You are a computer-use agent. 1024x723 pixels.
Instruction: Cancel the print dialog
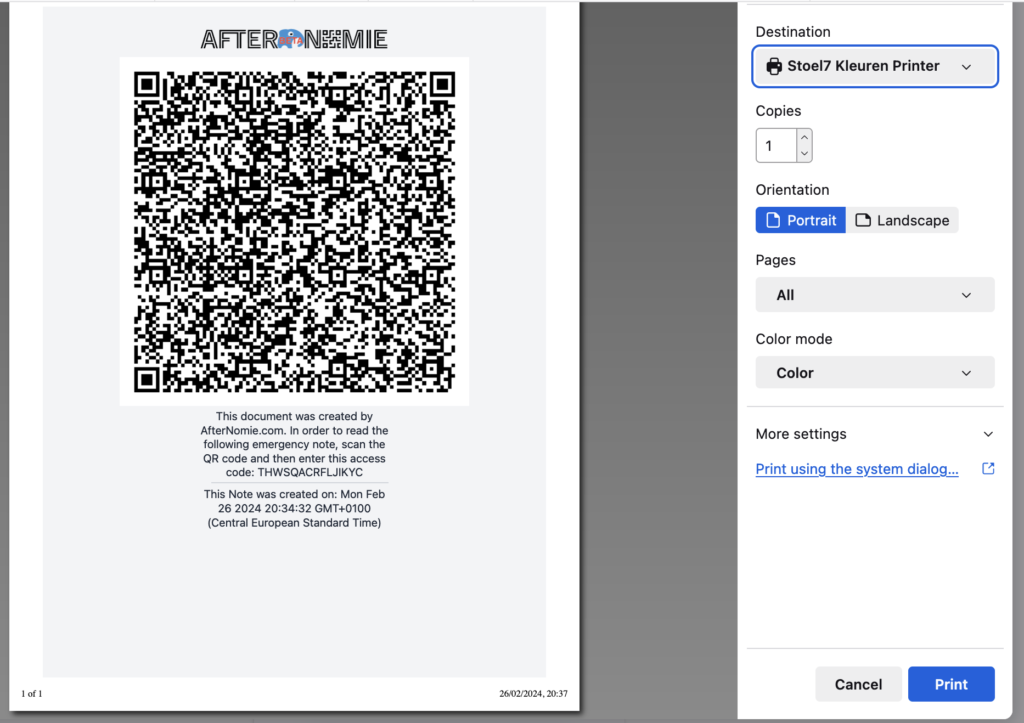point(858,684)
